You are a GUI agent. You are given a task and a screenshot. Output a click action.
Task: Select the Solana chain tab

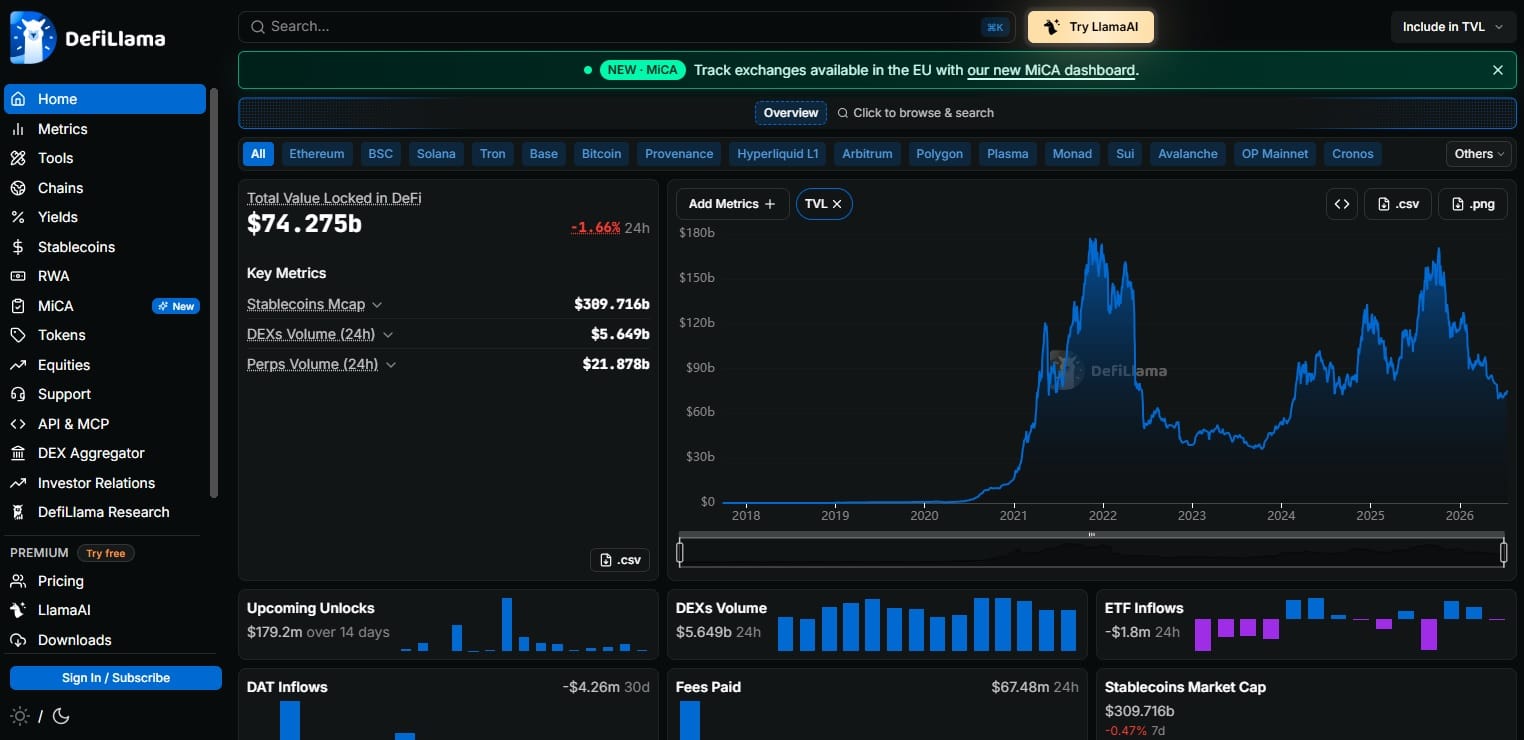pos(436,154)
